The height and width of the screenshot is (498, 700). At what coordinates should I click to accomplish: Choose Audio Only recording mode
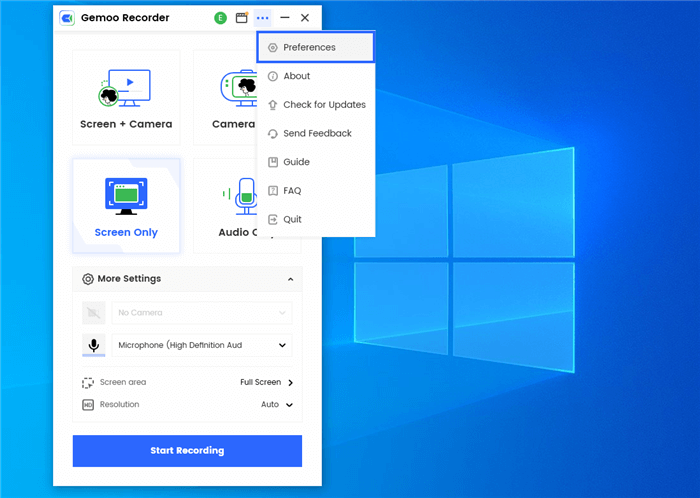pyautogui.click(x=225, y=206)
